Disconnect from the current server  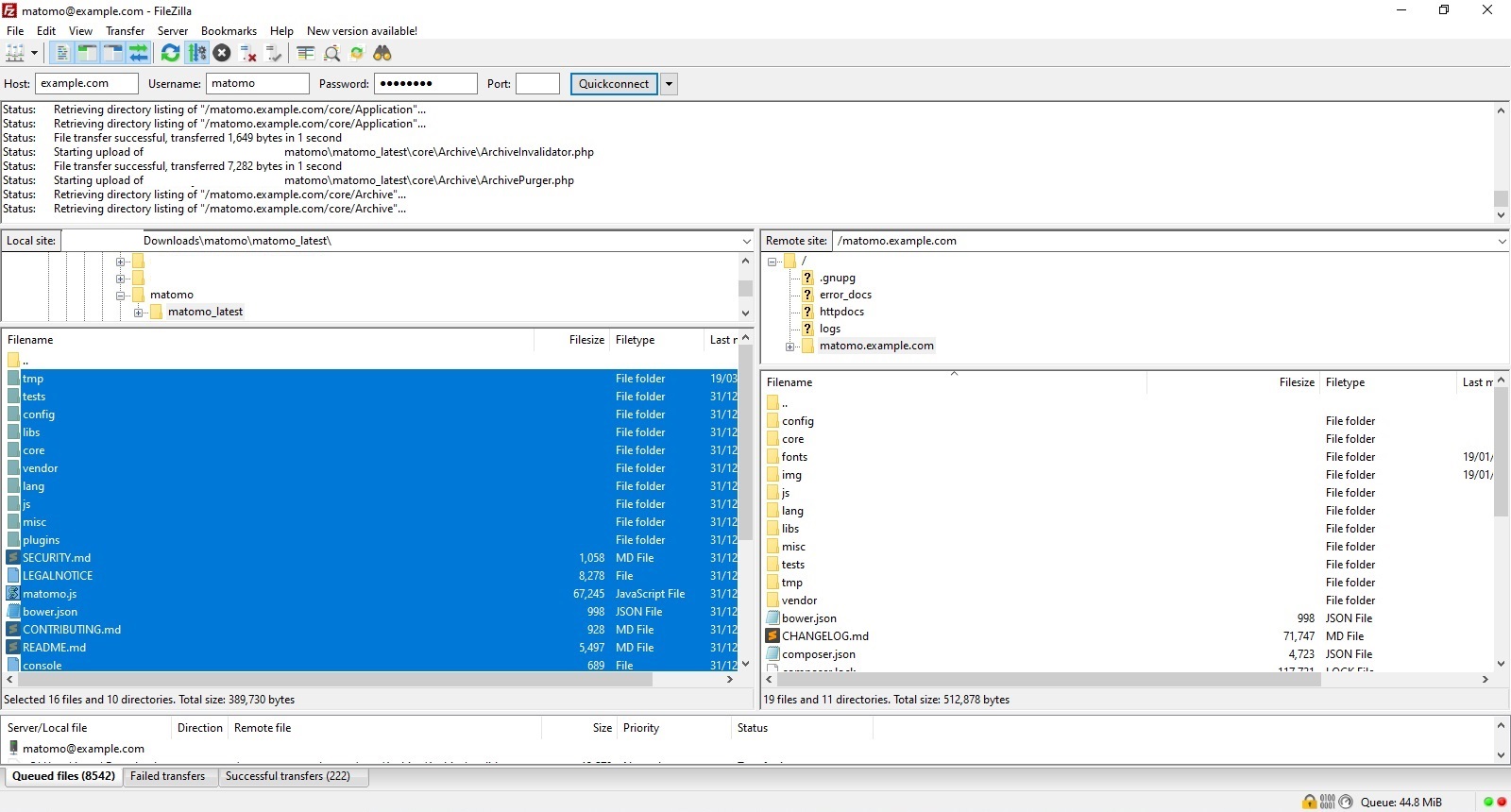click(x=248, y=54)
